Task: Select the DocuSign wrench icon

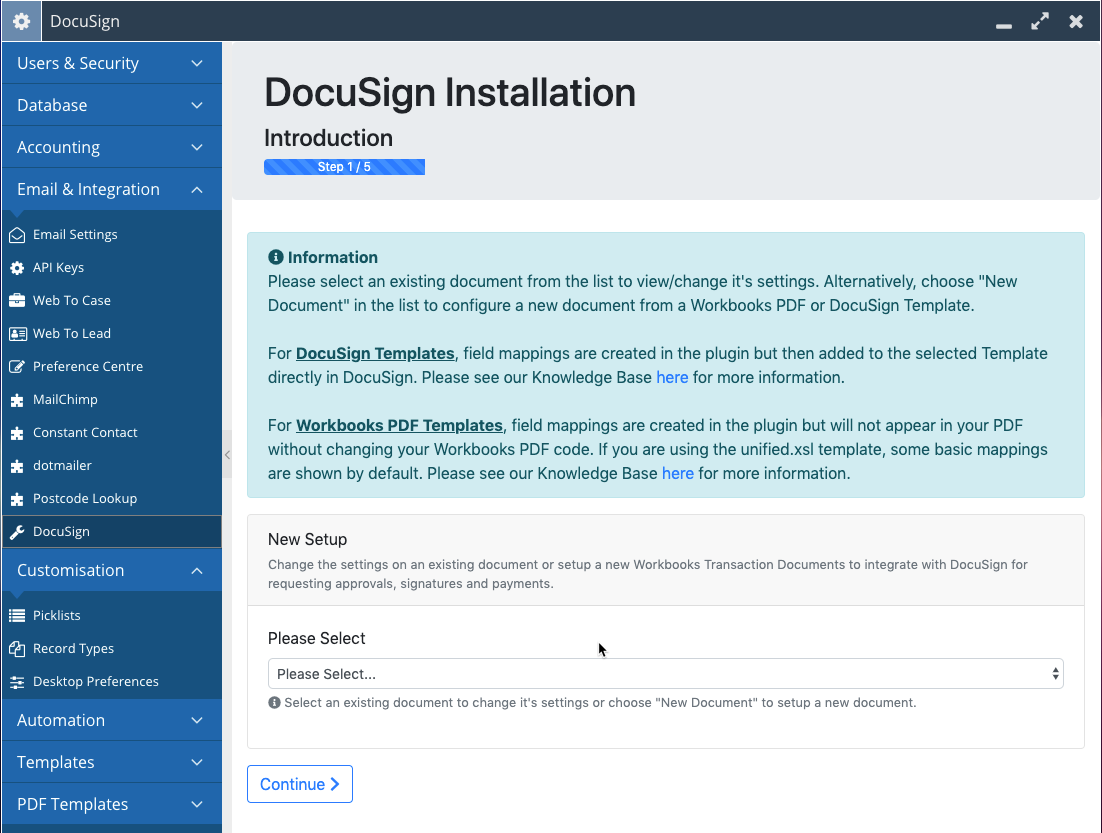Action: point(16,531)
